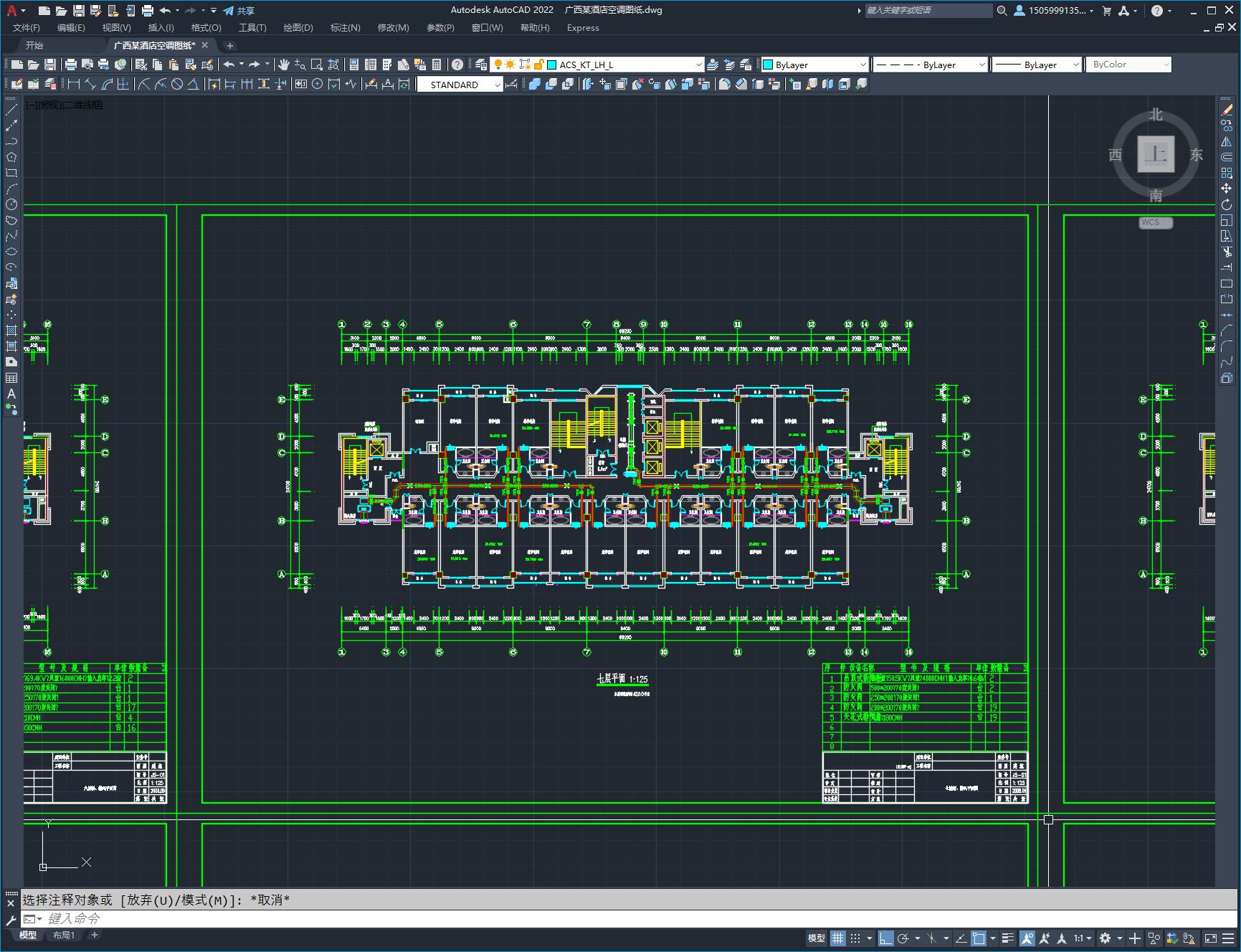
Task: Open the ByLayer color dropdown
Action: [862, 65]
